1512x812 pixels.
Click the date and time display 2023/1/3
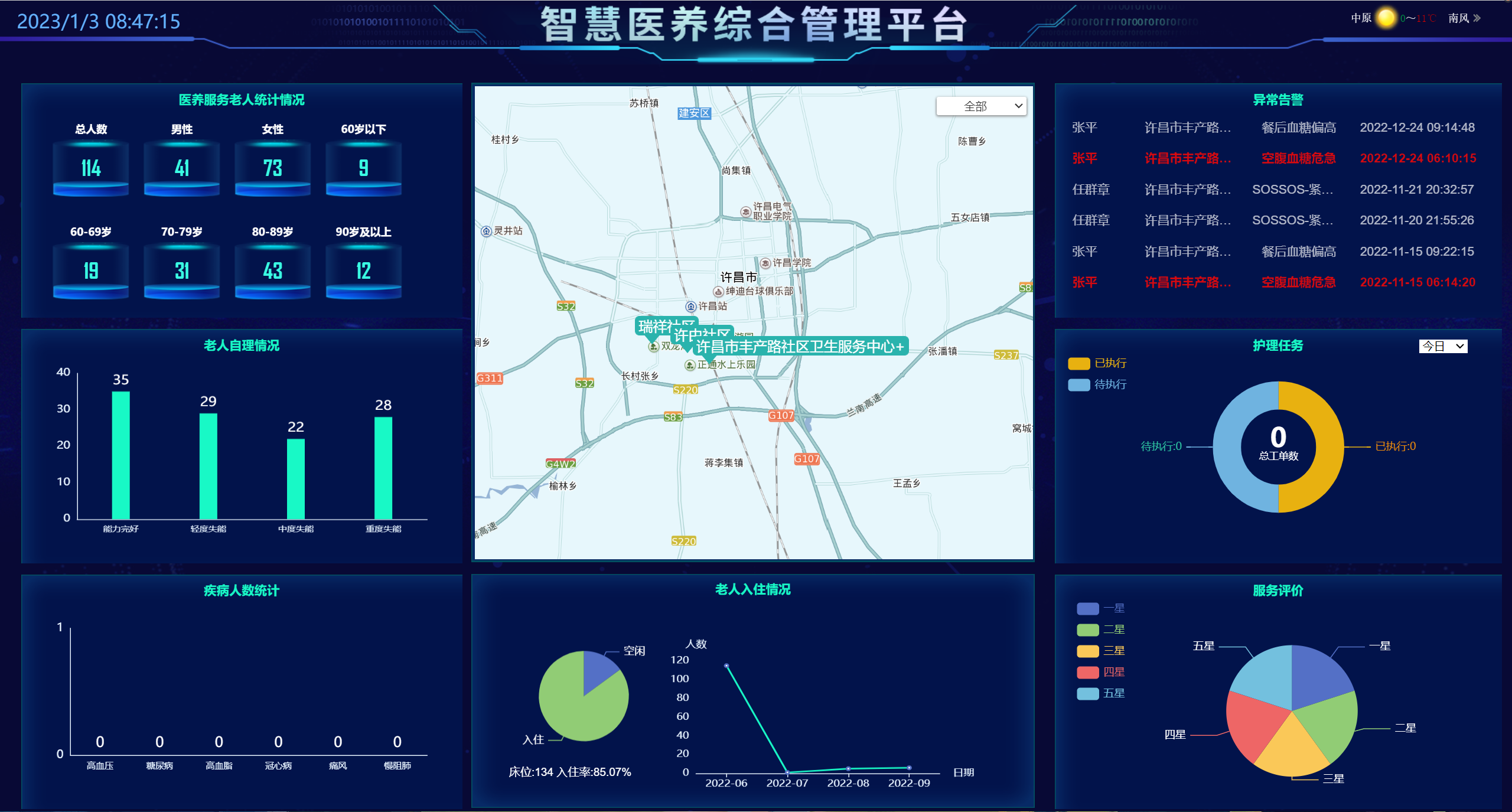99,21
